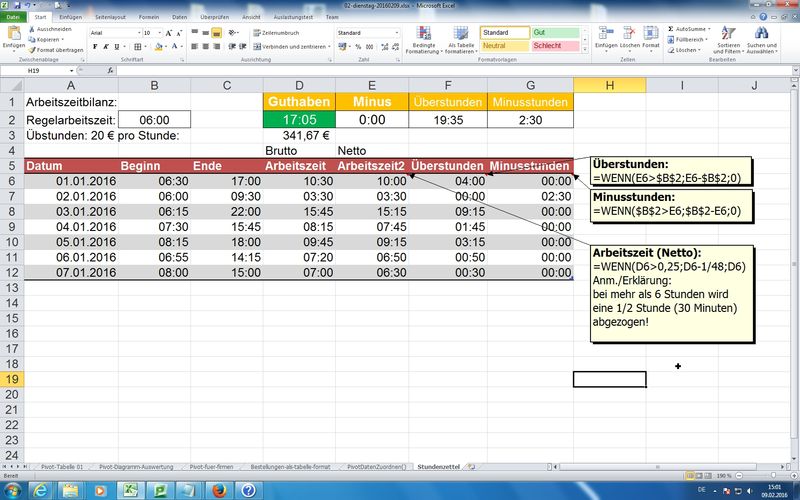800x500 pixels.
Task: Click Verbinden und zentrieren button
Action: tap(290, 46)
